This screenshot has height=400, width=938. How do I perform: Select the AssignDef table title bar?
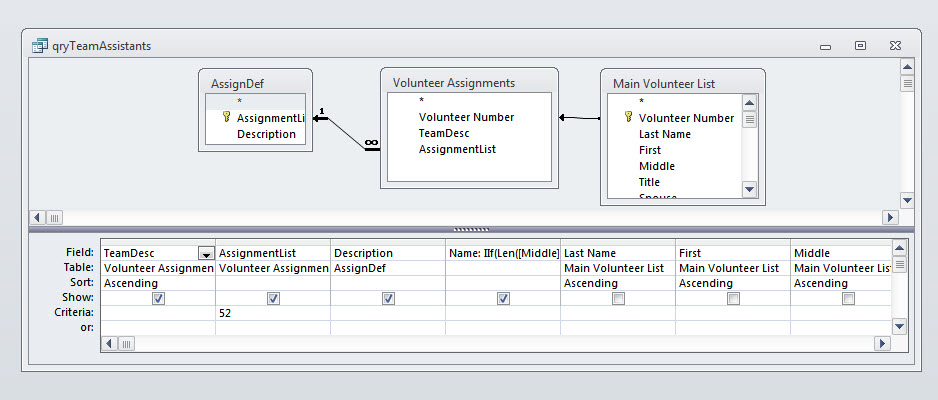coord(255,83)
